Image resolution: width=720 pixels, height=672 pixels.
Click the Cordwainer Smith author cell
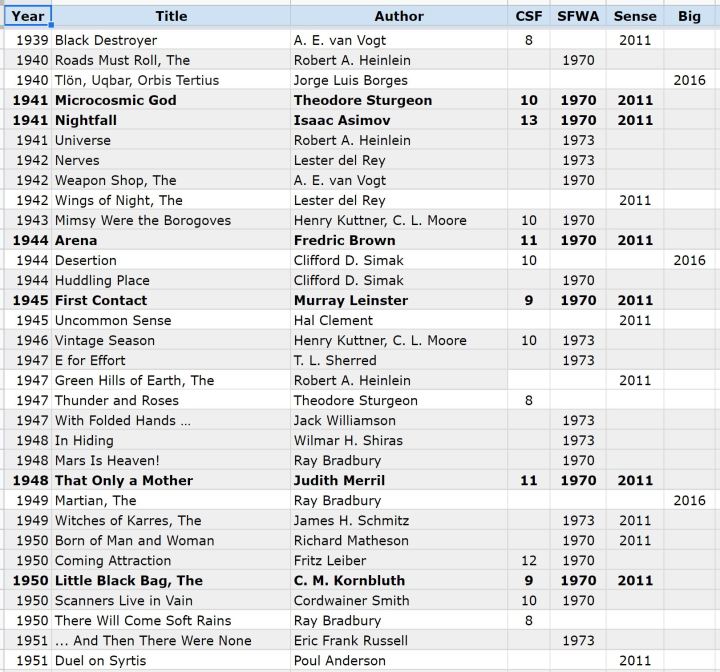point(351,600)
